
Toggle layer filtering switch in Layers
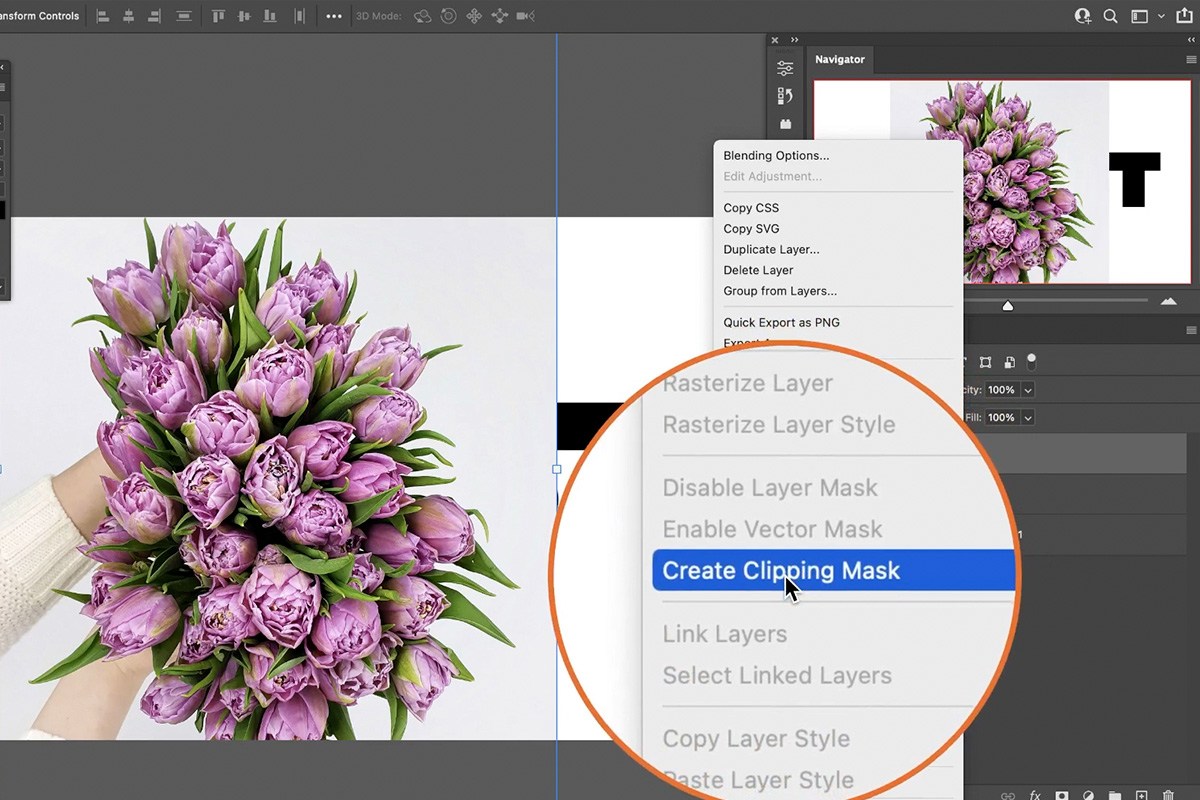click(x=1032, y=361)
